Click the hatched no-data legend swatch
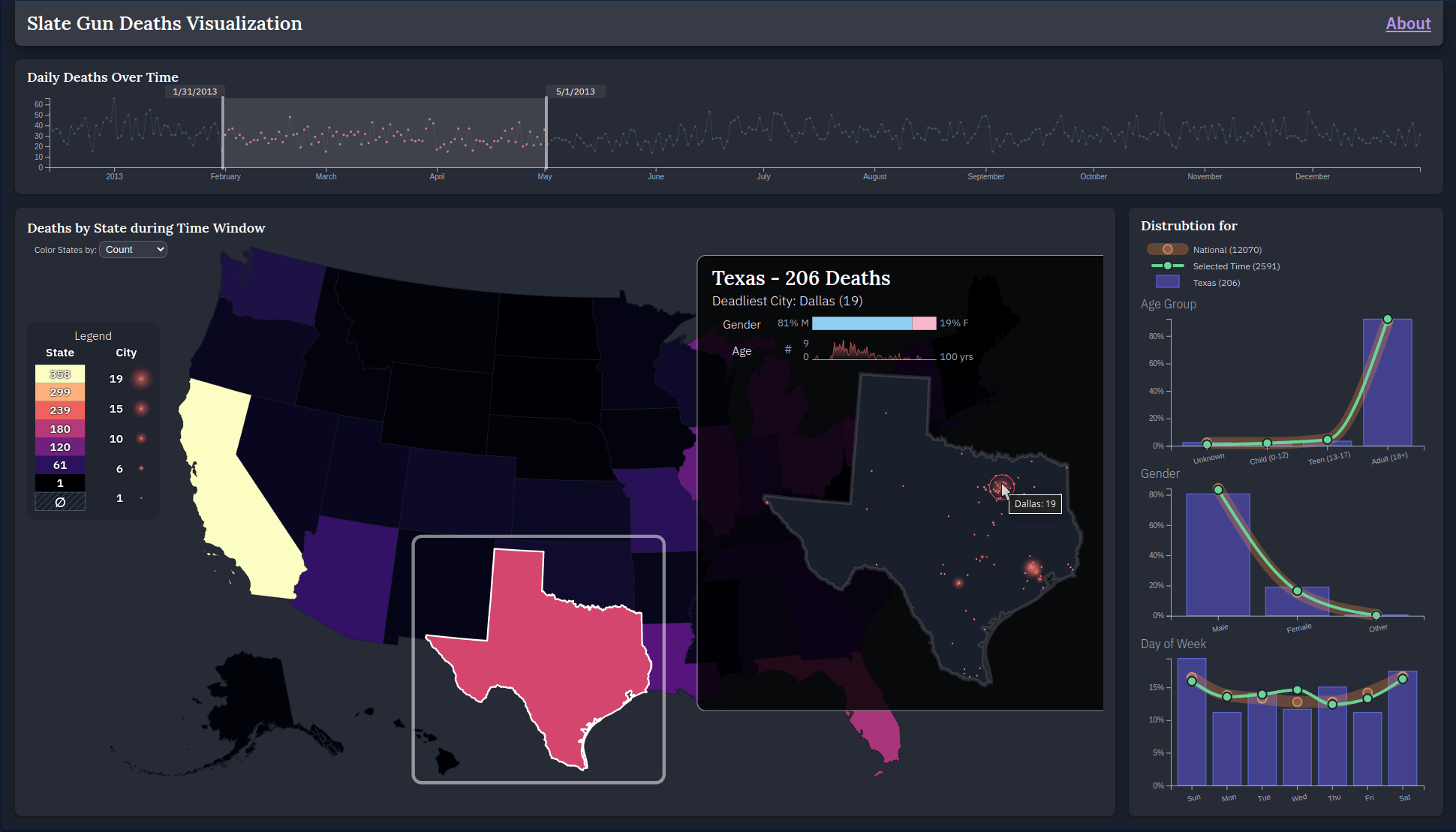 60,502
